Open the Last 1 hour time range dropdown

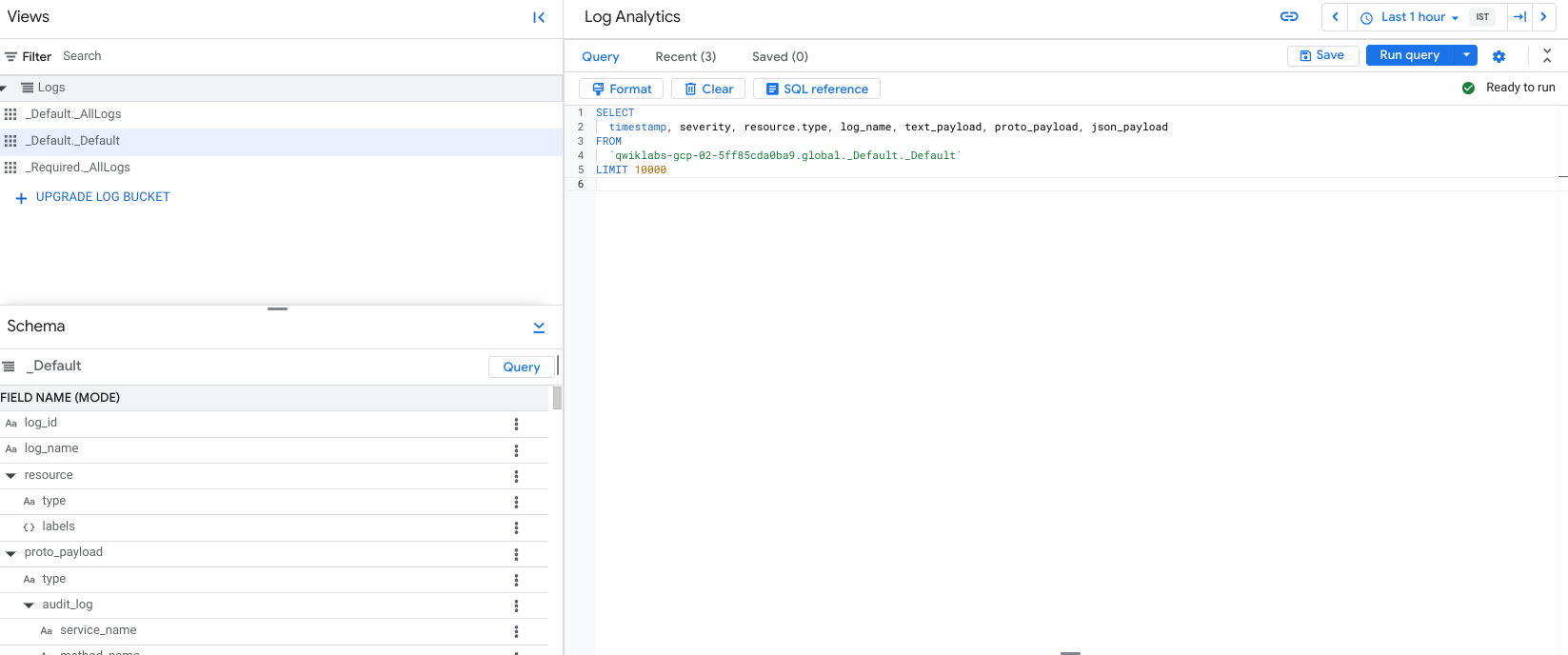pyautogui.click(x=1408, y=17)
